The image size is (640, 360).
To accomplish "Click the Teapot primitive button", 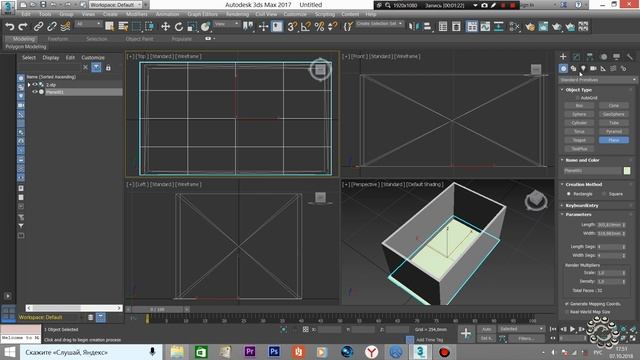I will tap(579, 140).
